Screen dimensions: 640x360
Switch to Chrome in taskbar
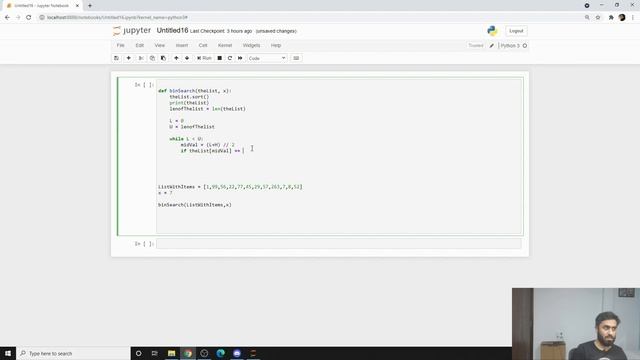pos(188,353)
